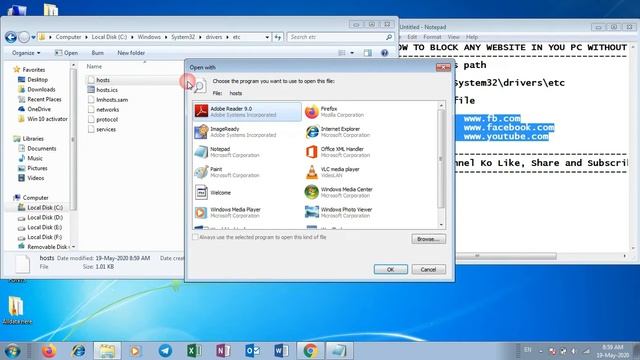This screenshot has height=360, width=640.
Task: Open Outlook from the taskbar
Action: [252, 351]
